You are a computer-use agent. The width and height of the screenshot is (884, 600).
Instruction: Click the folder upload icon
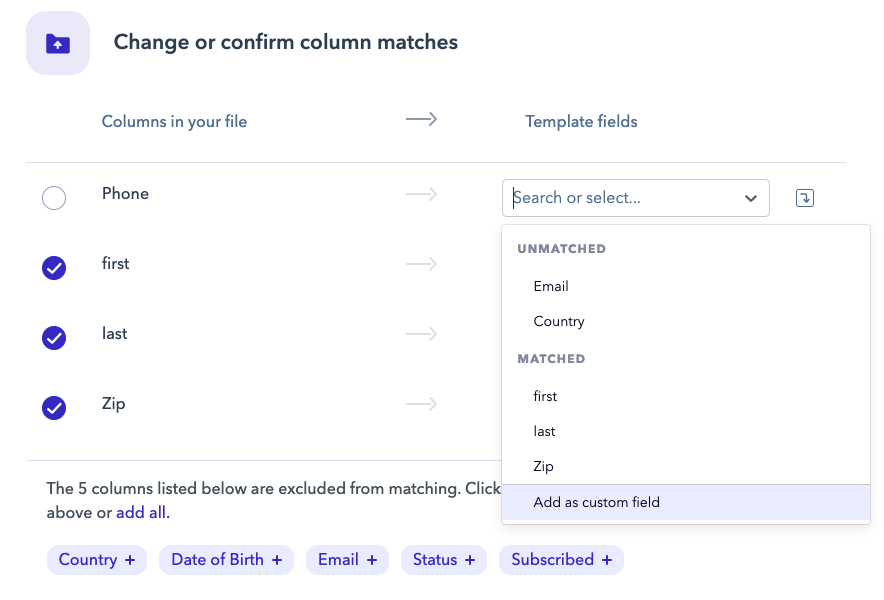(58, 43)
